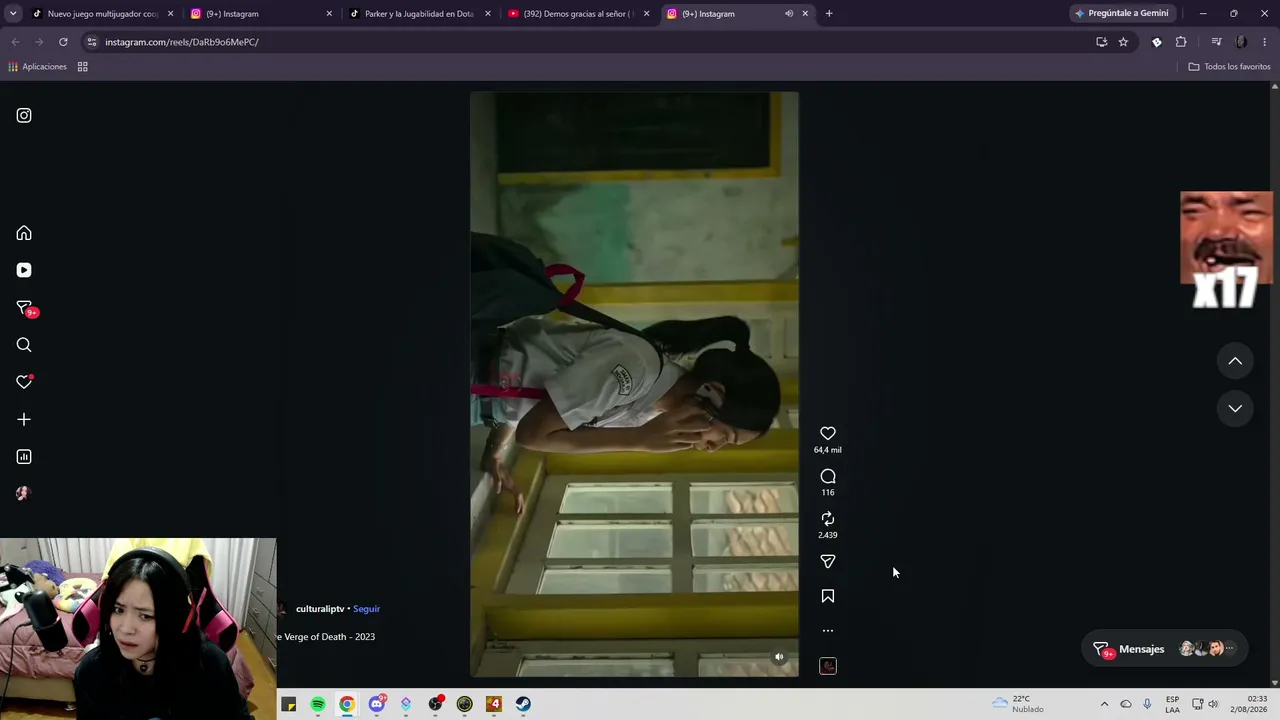Screen dimensions: 1280x720
Task: Expand the tab search dropdown
Action: [13, 14]
